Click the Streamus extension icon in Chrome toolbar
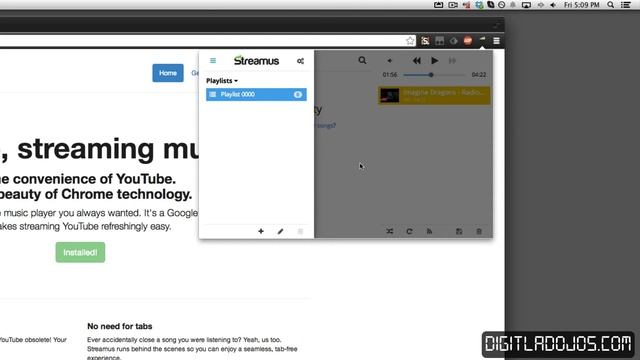 click(x=482, y=40)
